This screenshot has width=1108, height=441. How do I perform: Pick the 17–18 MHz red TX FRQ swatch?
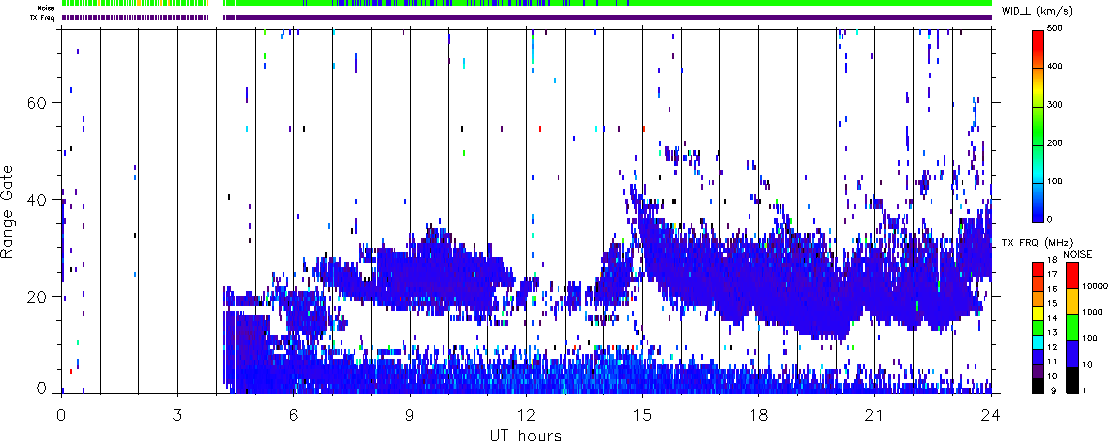(x=1038, y=270)
